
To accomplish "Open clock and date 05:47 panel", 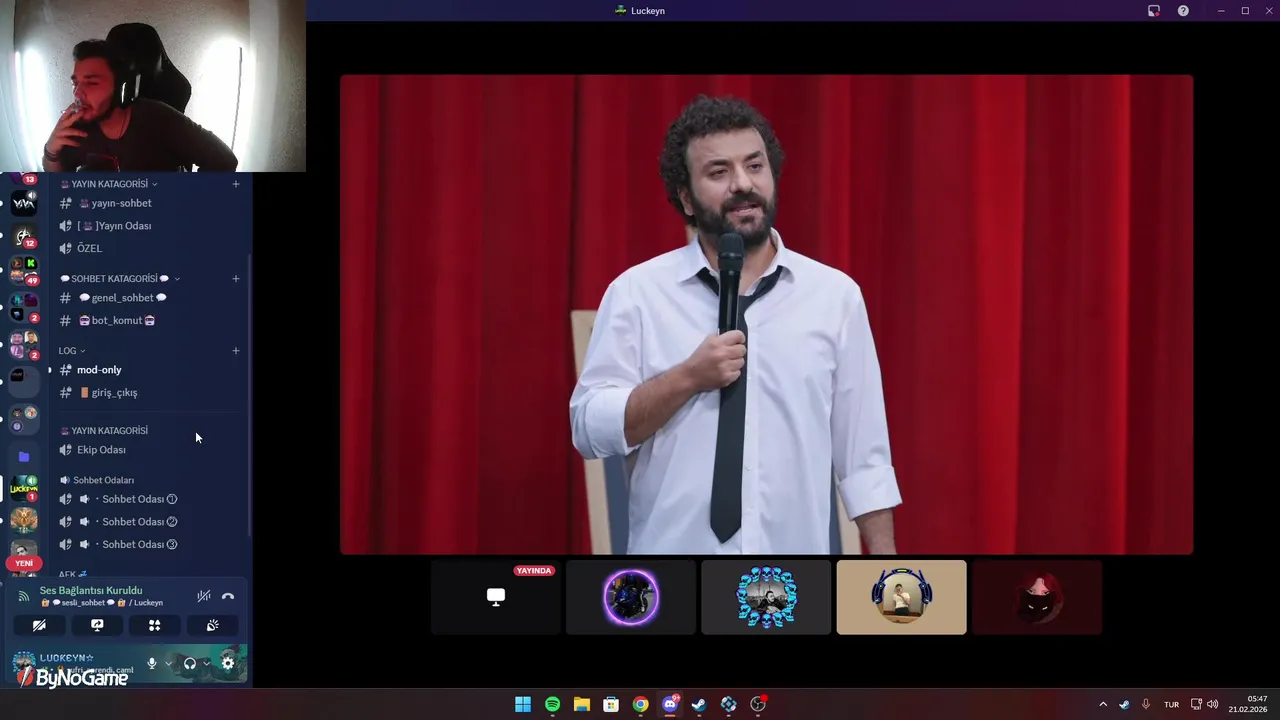I will pos(1248,704).
